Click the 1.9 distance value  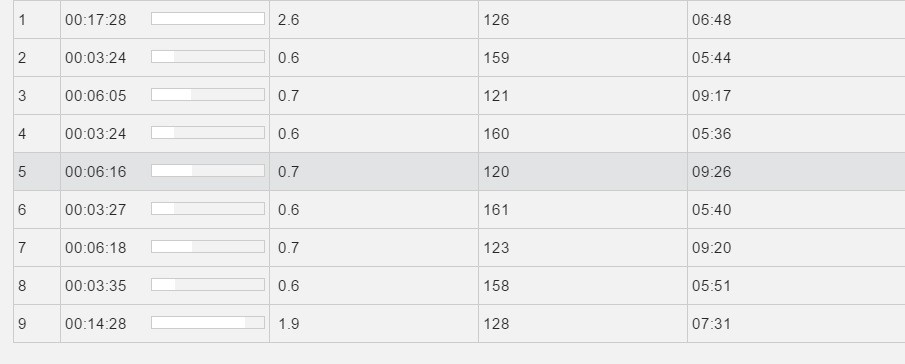(289, 324)
